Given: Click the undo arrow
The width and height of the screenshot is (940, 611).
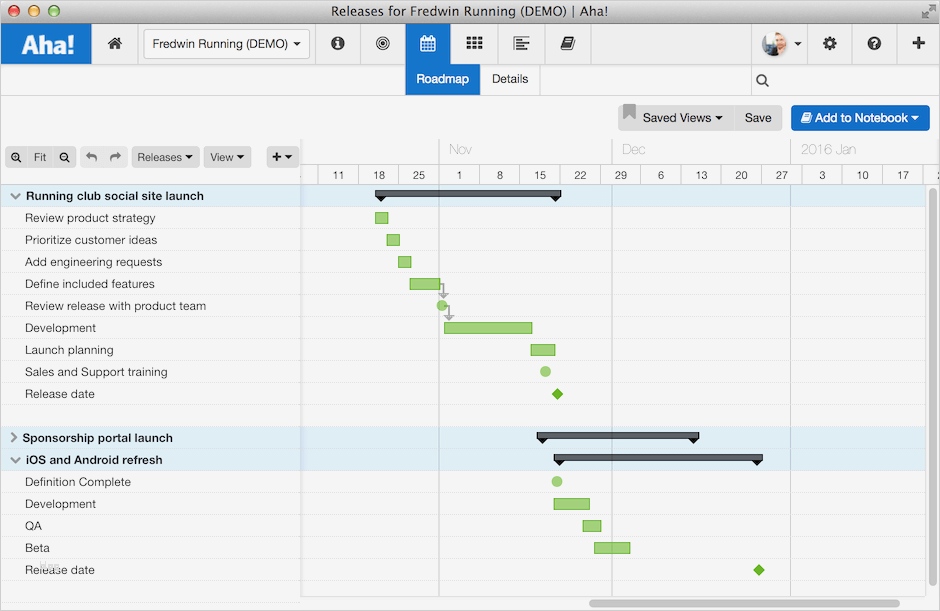Looking at the screenshot, I should 91,157.
